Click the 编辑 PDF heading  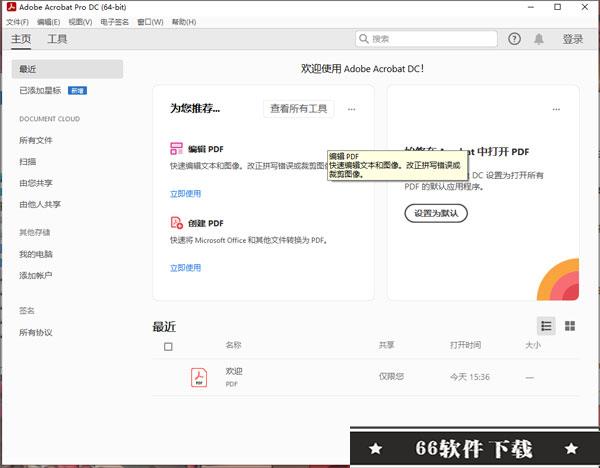[x=205, y=149]
